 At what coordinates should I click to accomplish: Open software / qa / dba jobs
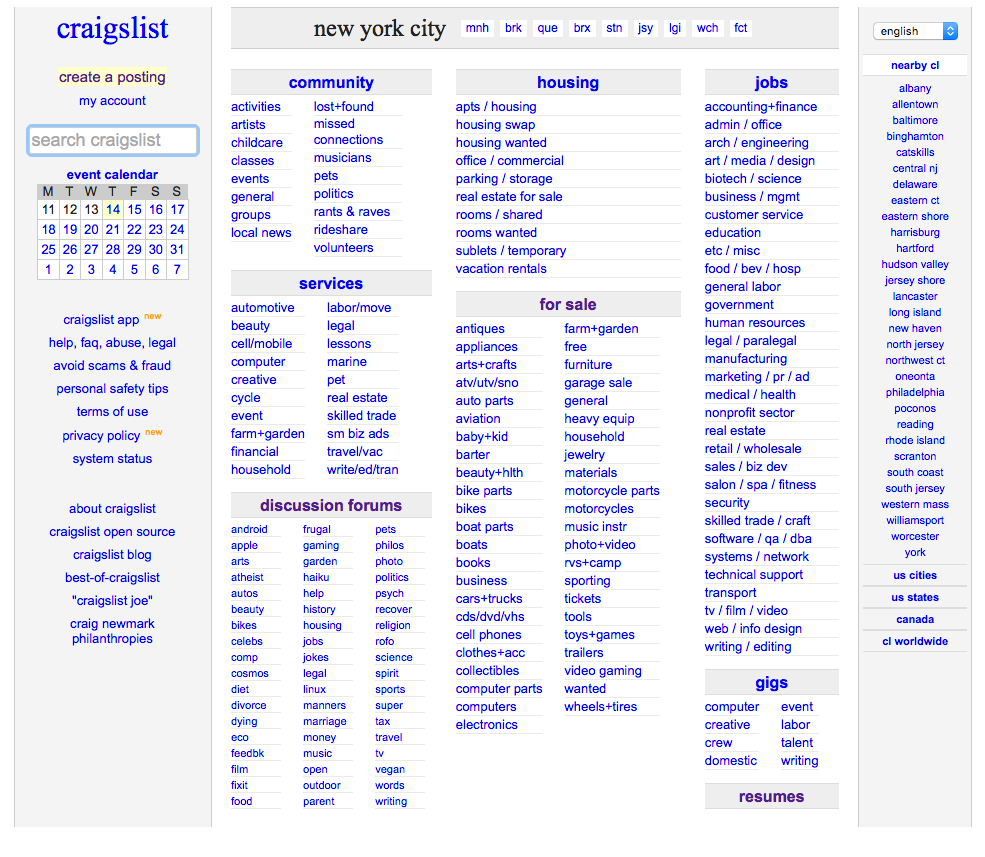point(758,538)
